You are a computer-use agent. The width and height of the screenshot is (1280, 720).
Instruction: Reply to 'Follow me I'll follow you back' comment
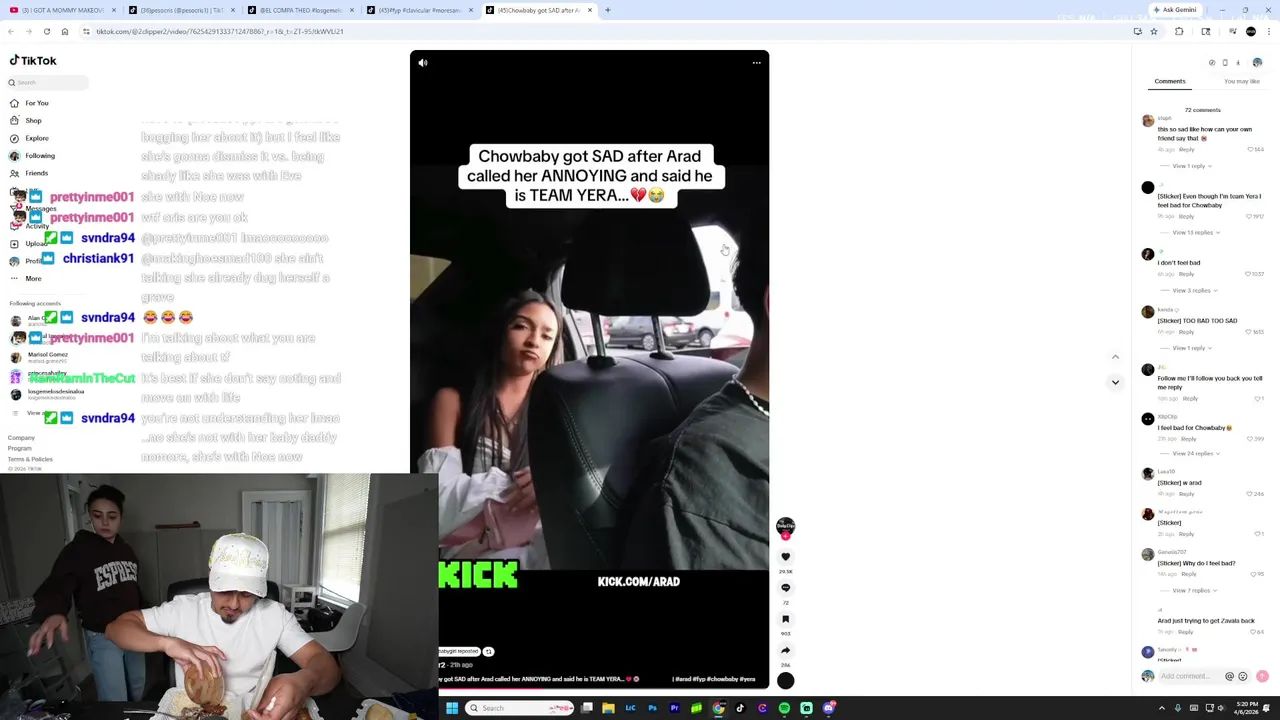pos(1190,398)
